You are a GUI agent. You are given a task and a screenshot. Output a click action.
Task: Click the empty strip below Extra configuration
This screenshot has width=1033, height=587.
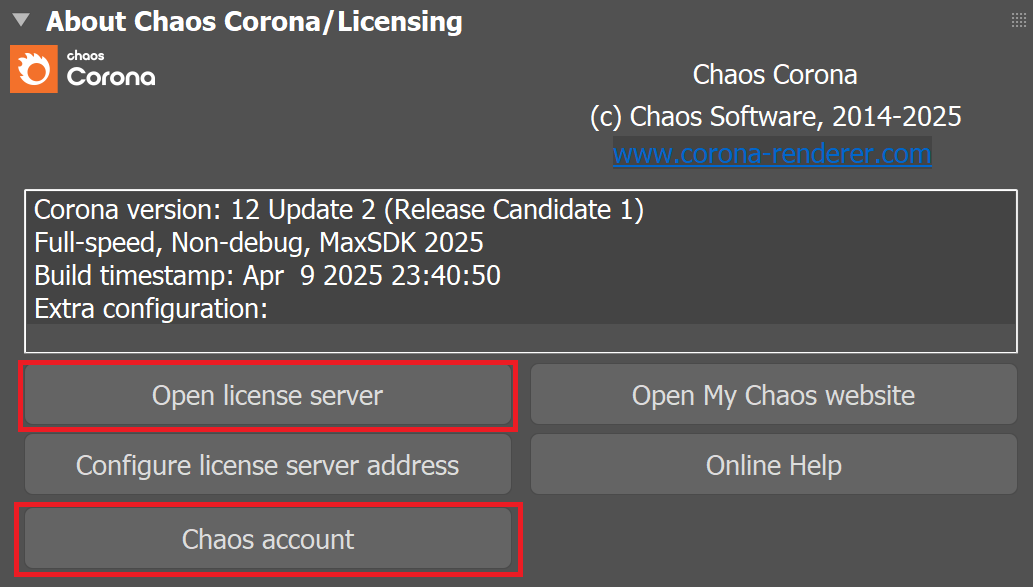tap(520, 337)
